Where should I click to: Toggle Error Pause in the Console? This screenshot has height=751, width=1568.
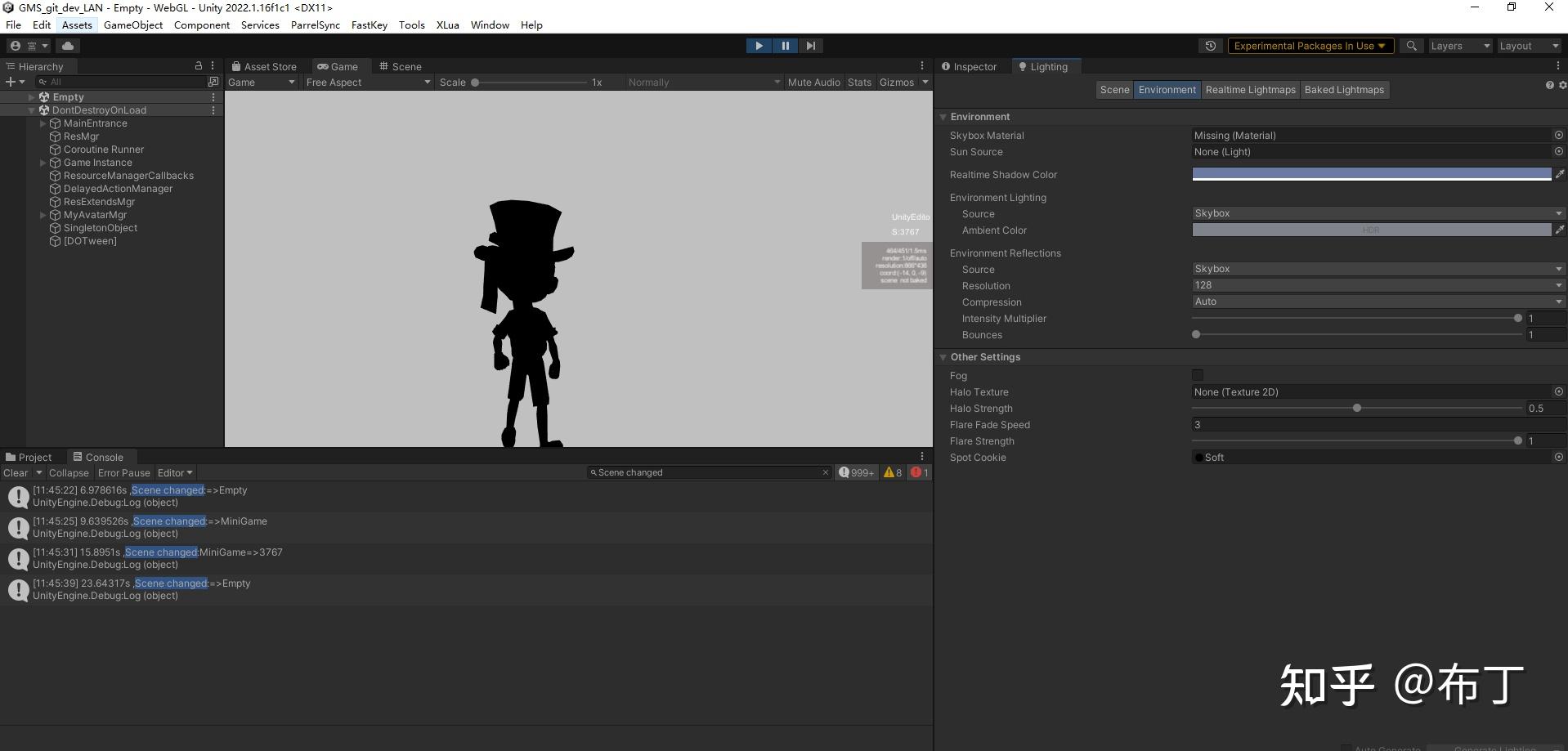tap(123, 472)
